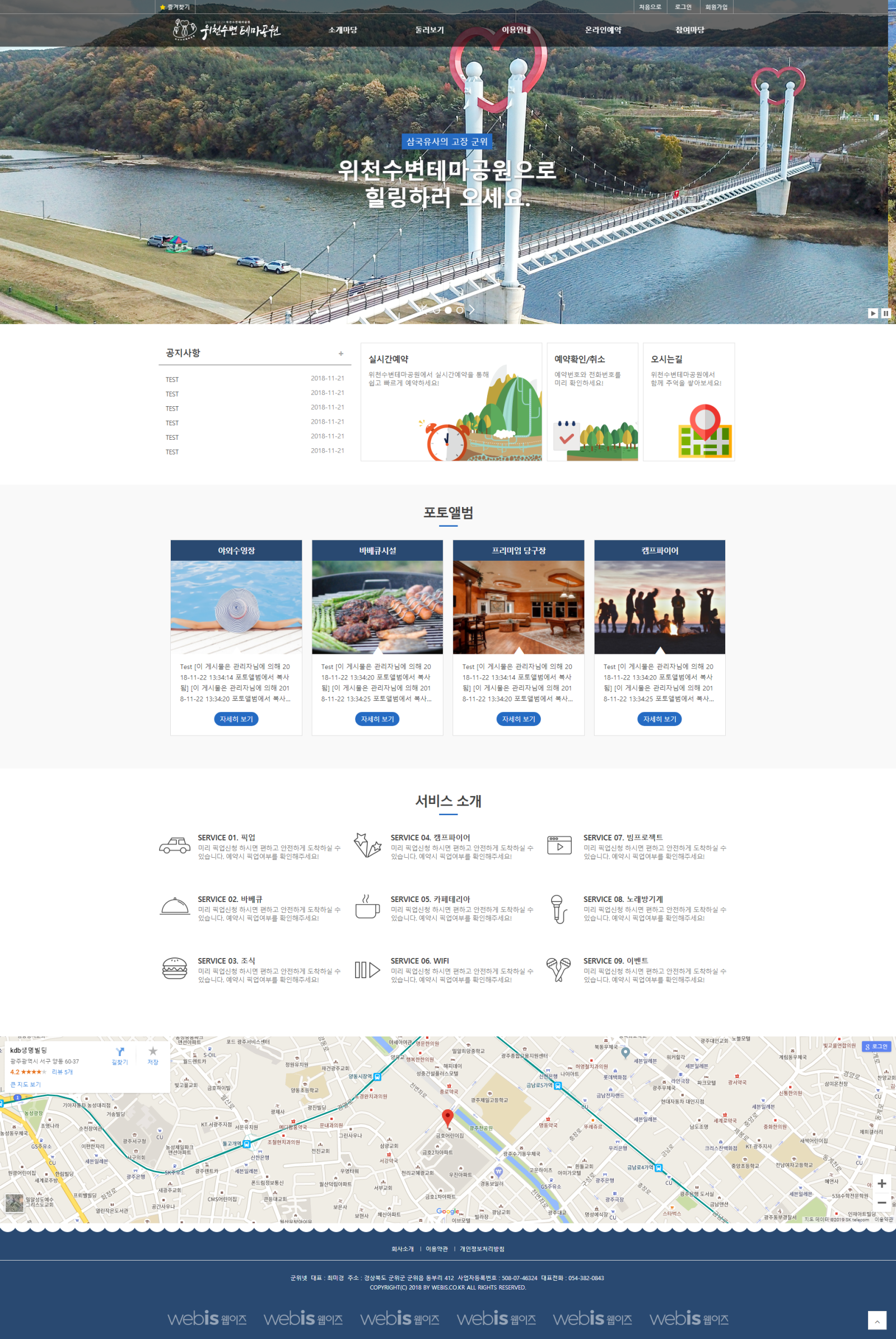Go to next banner slide arrow

[x=472, y=309]
